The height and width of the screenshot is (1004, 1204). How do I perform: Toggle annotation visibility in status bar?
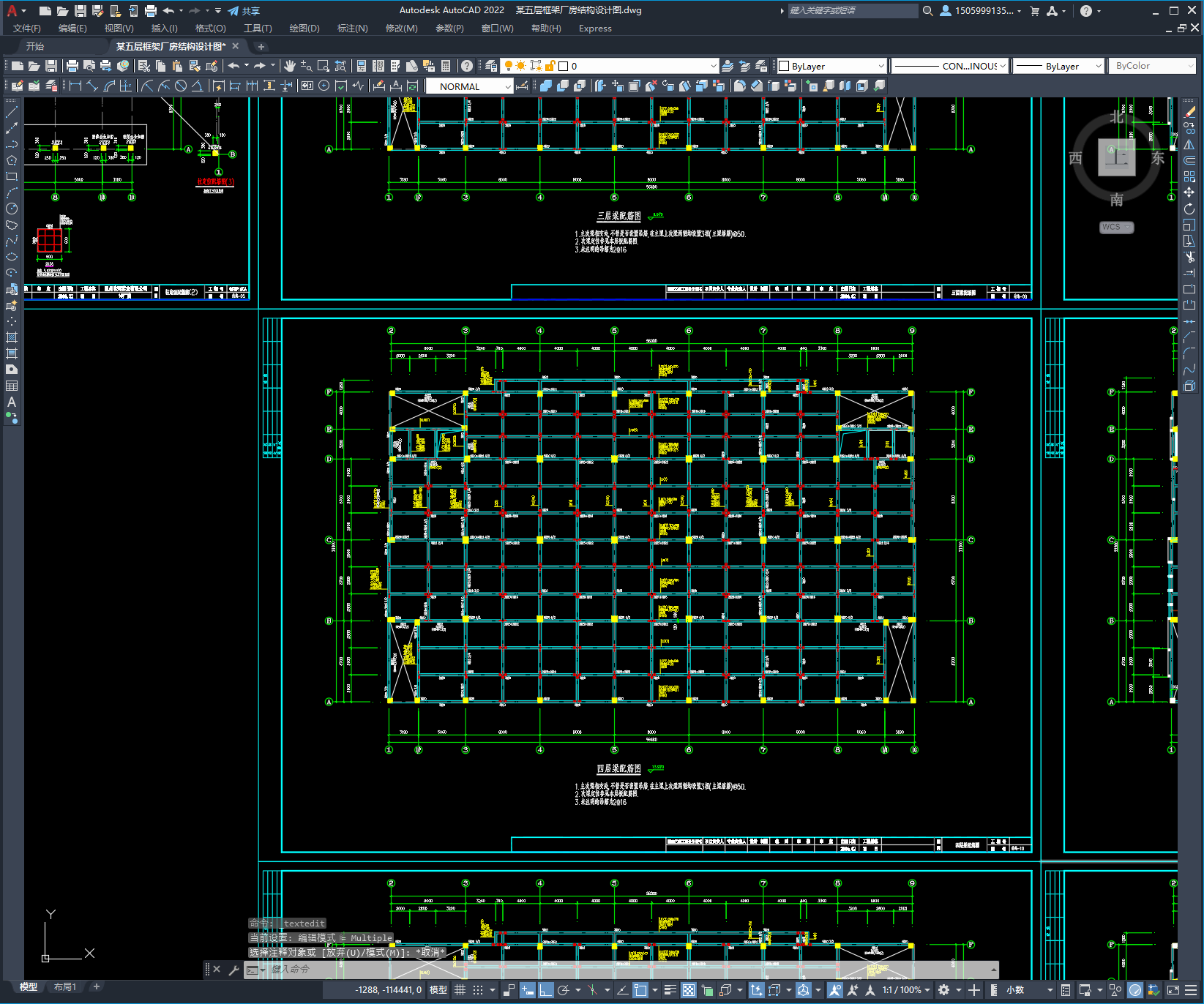pos(835,990)
